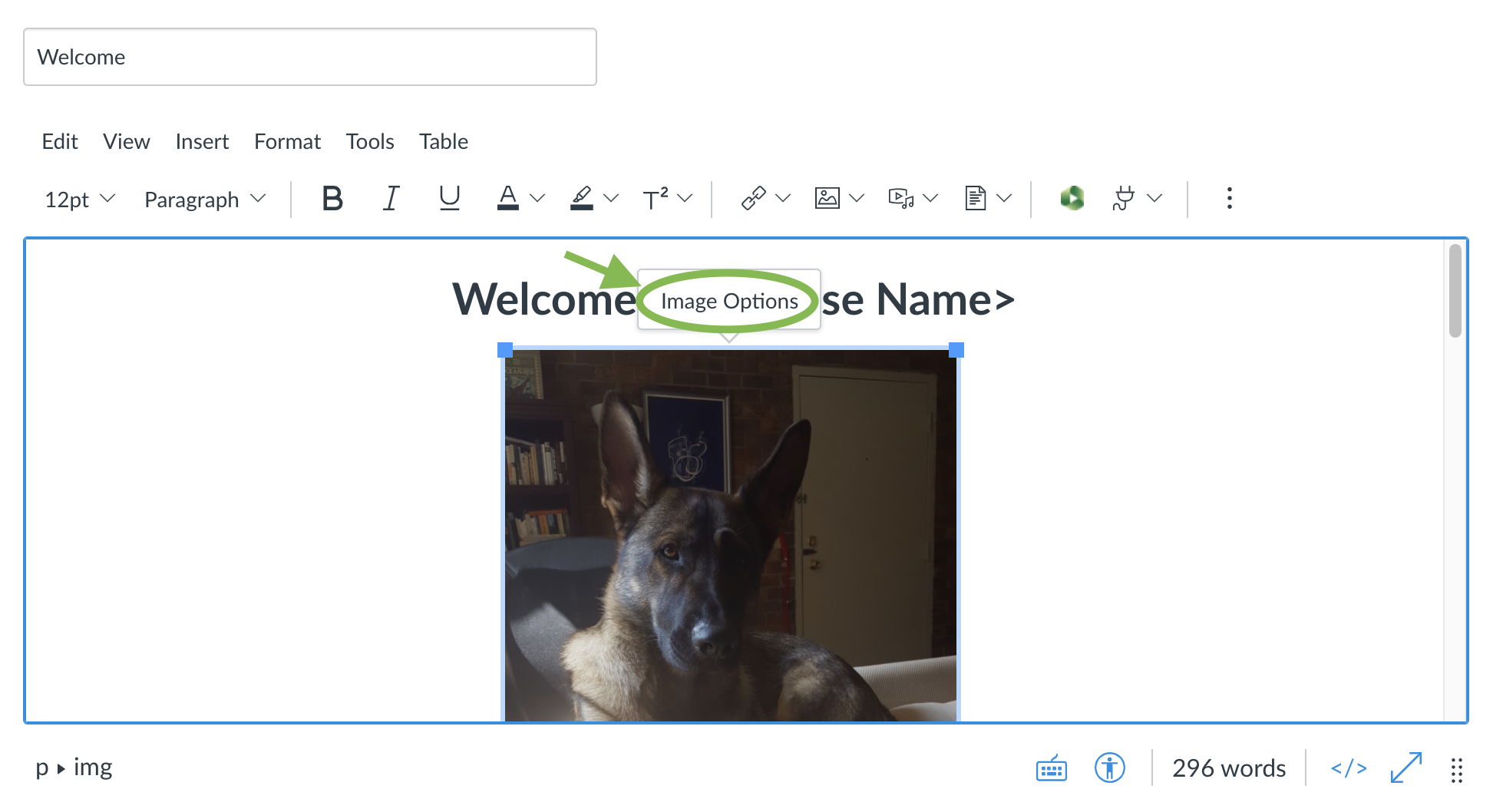Screen dimensions: 1503x812
Task: Toggle bold formatting
Action: click(332, 199)
